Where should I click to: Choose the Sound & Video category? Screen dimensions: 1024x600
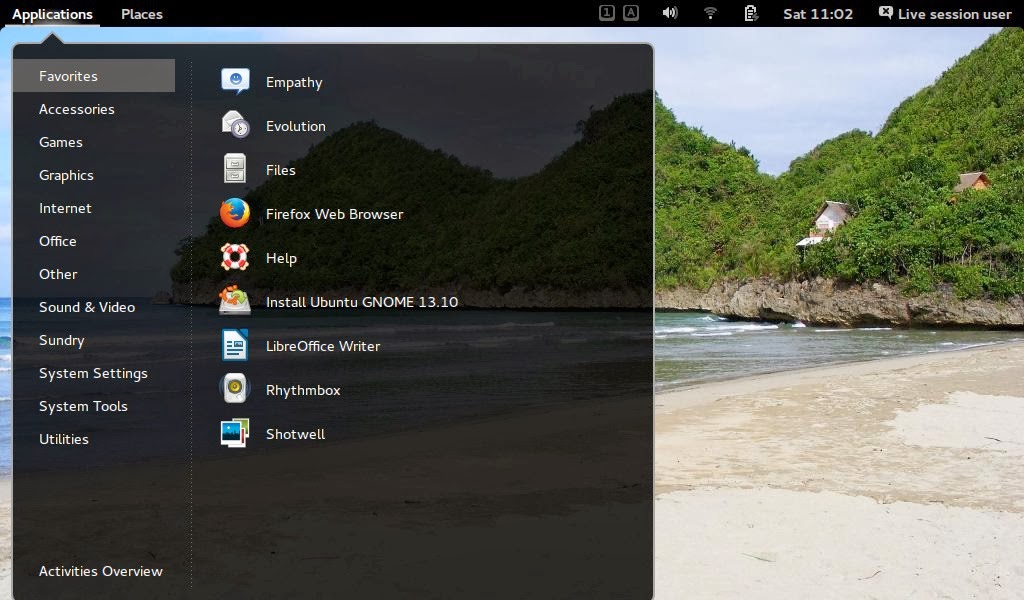click(87, 307)
